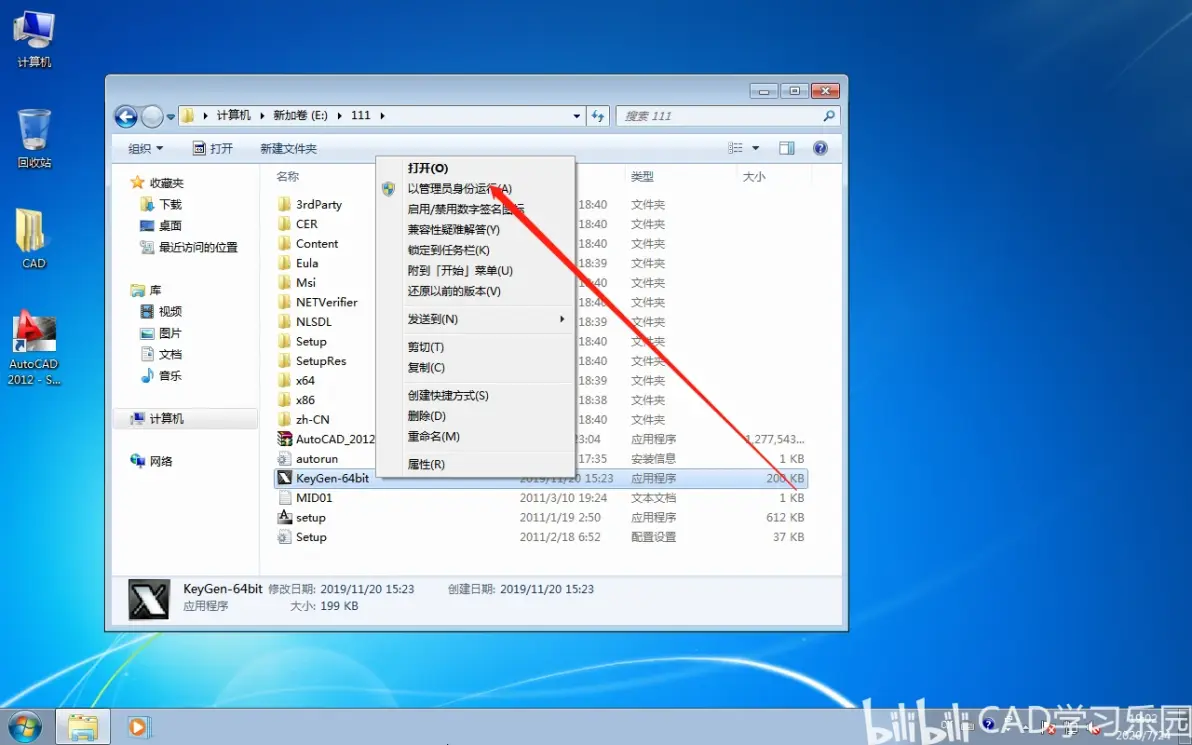Image resolution: width=1192 pixels, height=745 pixels.
Task: Expand the 发送到(N) submenu
Action: 562,319
